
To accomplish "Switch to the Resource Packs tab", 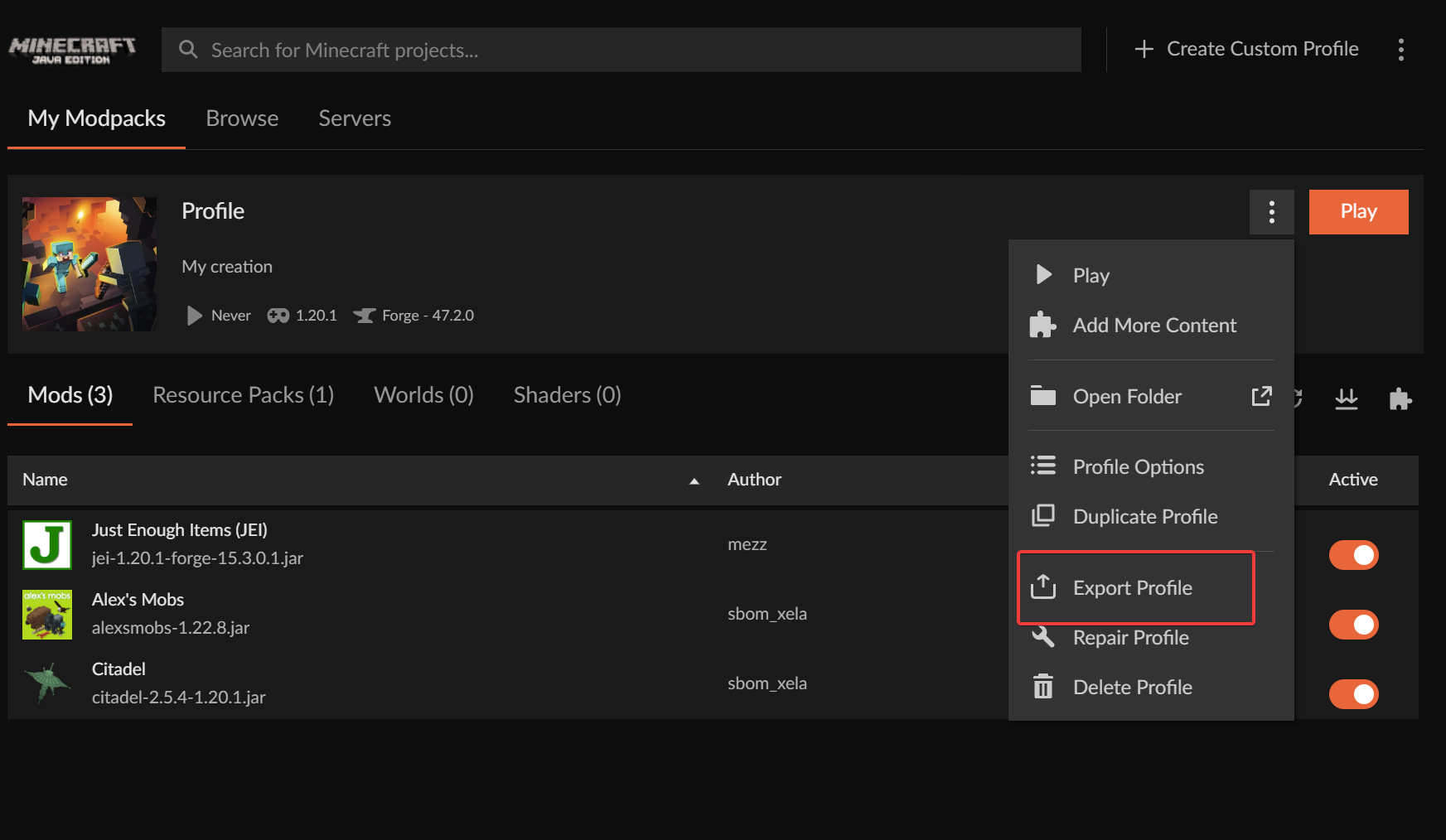I will tap(243, 395).
